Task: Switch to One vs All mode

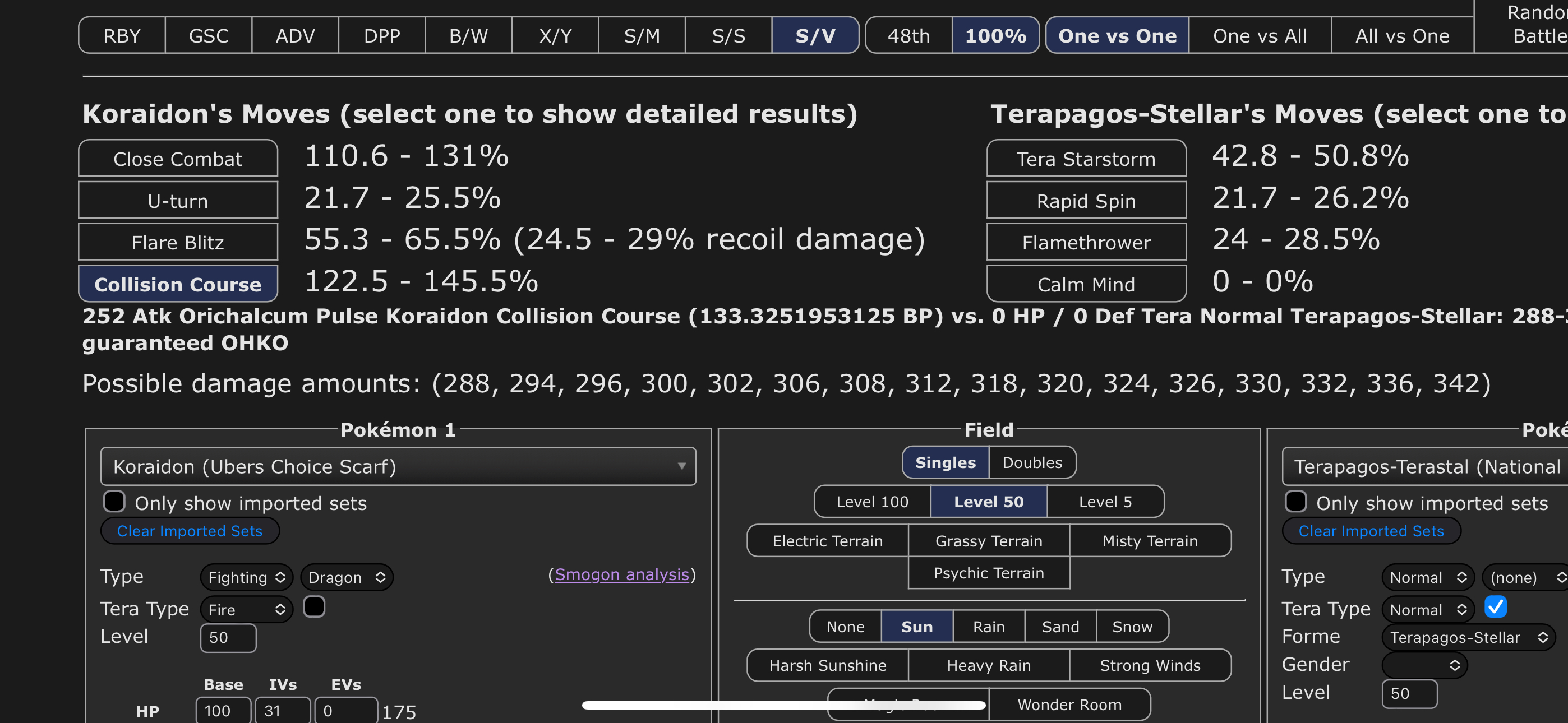Action: tap(1259, 36)
